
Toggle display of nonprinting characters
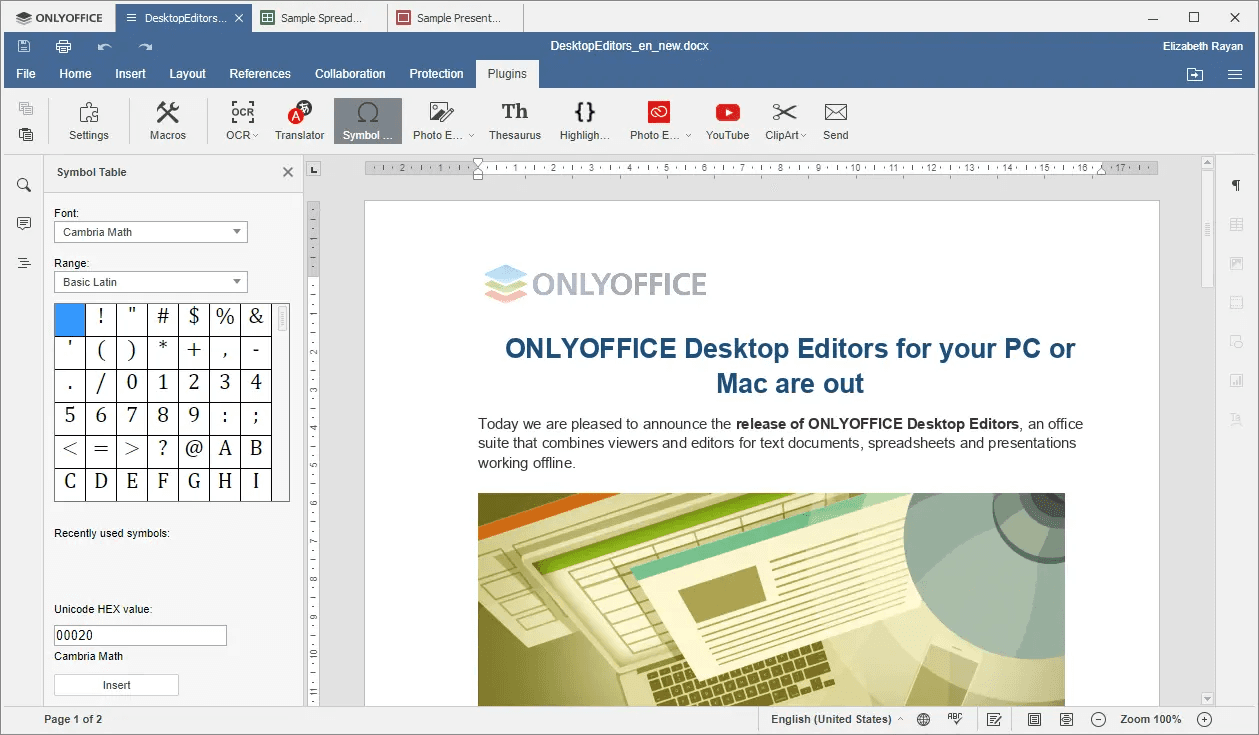pyautogui.click(x=1236, y=185)
